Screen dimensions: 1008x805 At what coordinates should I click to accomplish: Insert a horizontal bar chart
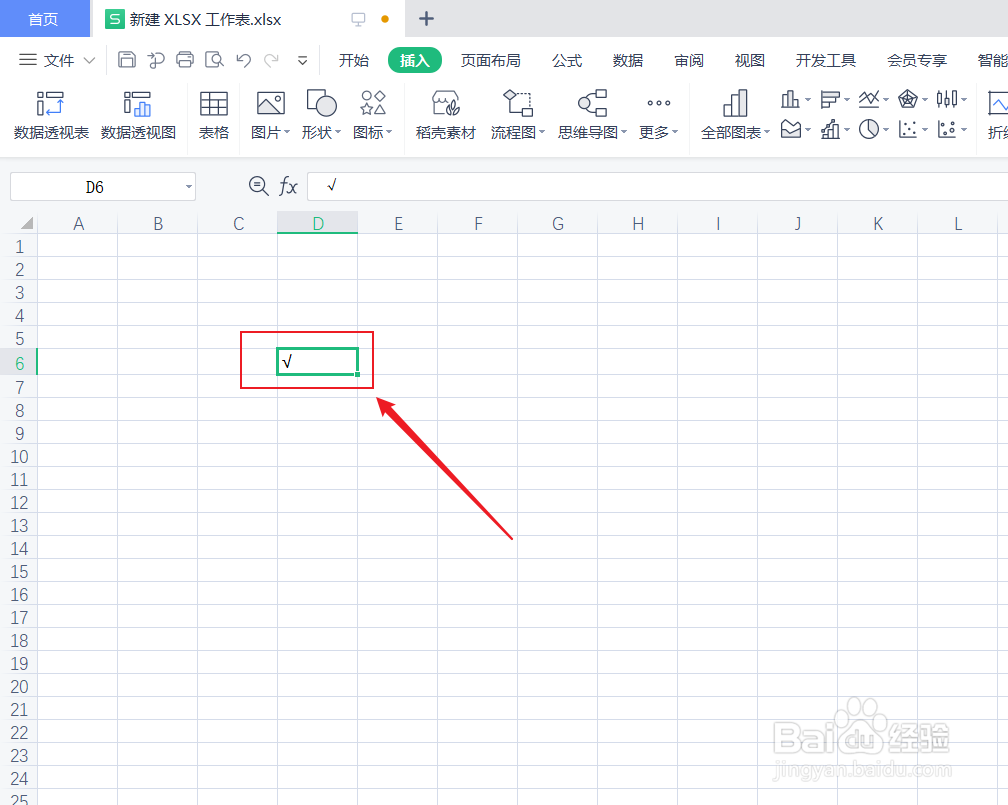830,99
